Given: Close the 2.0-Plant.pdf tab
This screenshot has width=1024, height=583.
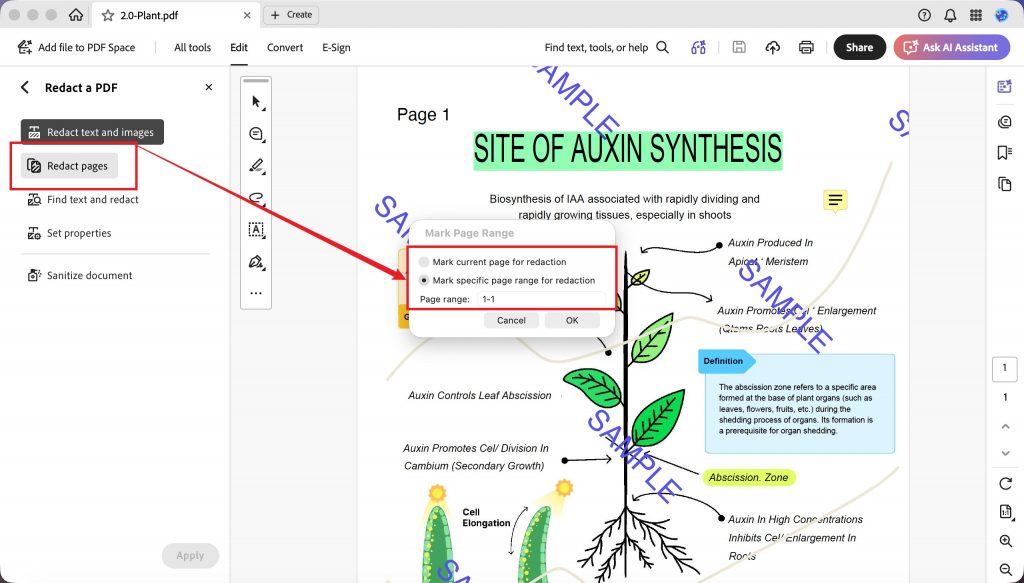Looking at the screenshot, I should click(247, 15).
